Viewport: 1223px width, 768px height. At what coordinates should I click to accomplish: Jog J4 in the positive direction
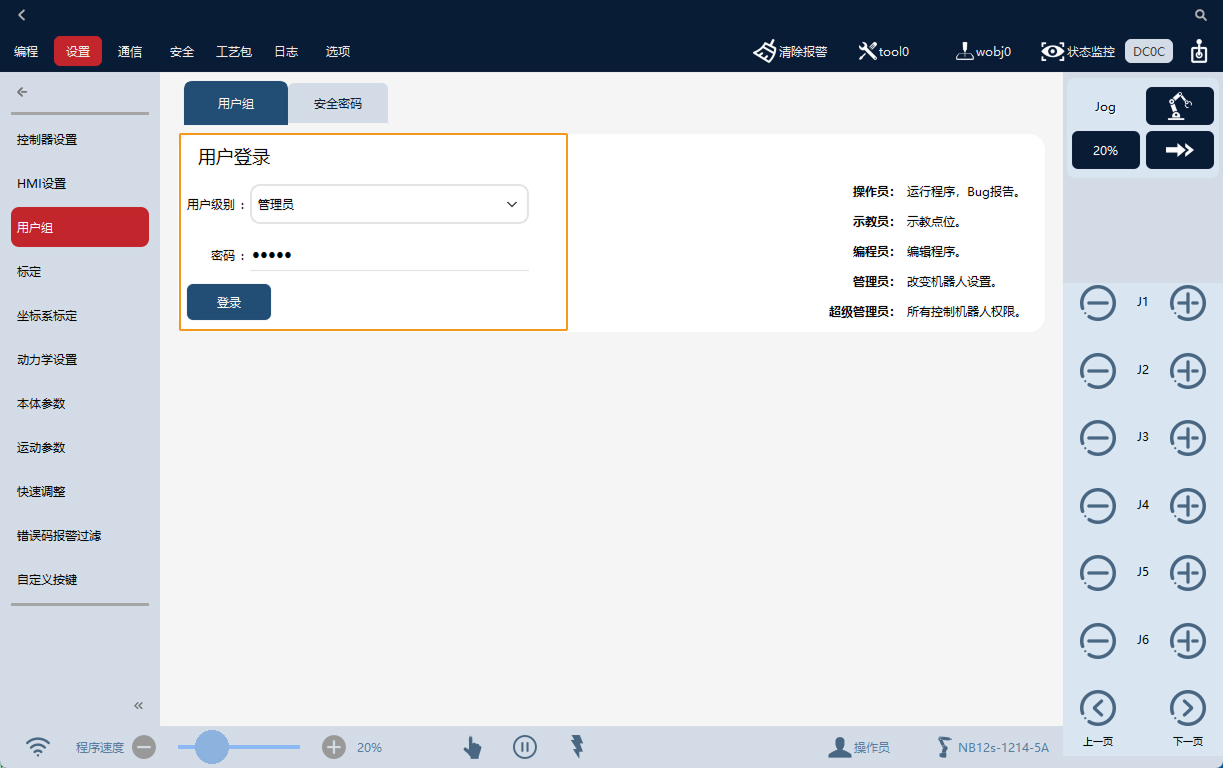(1188, 506)
